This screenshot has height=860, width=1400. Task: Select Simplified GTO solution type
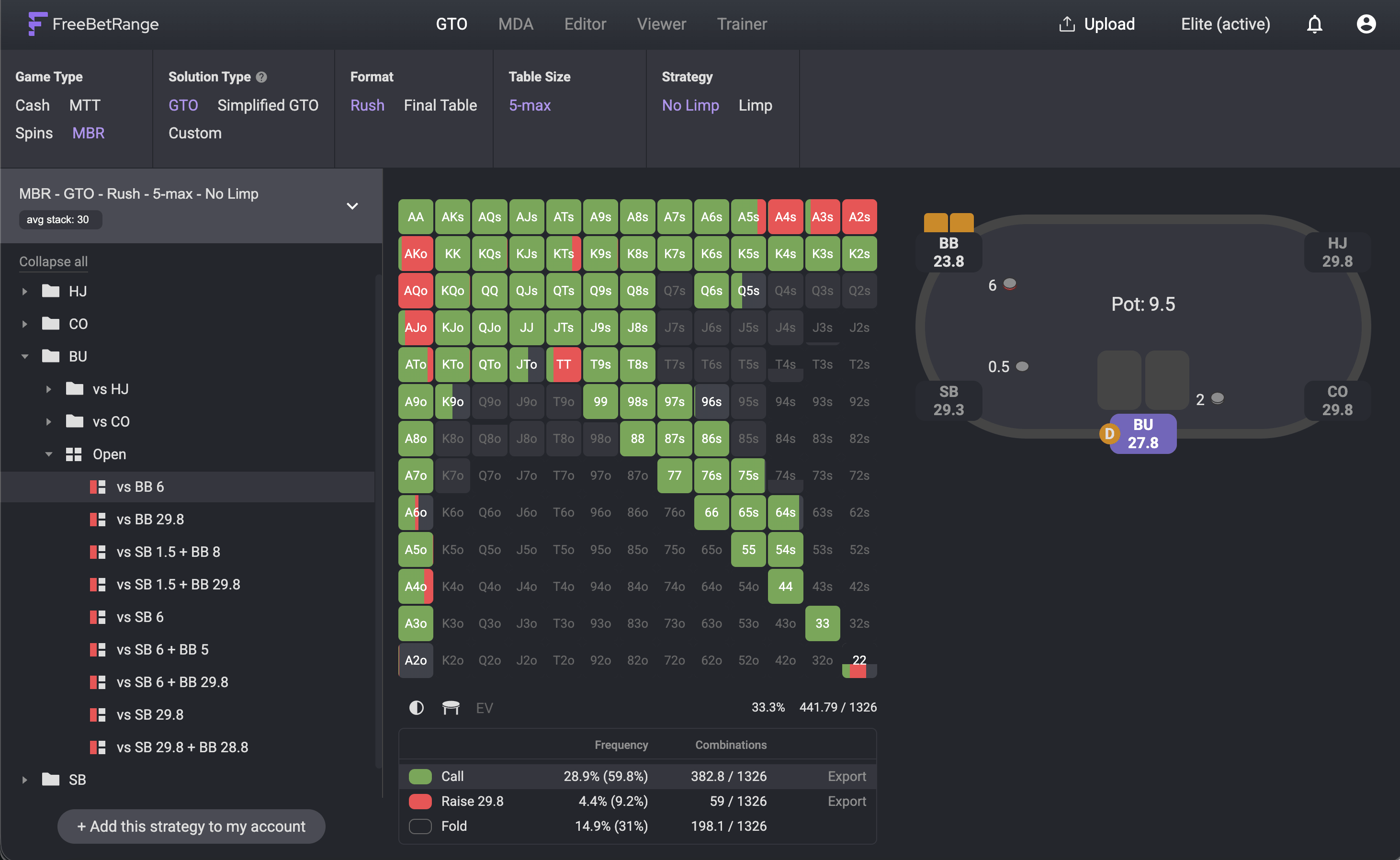[x=267, y=105]
